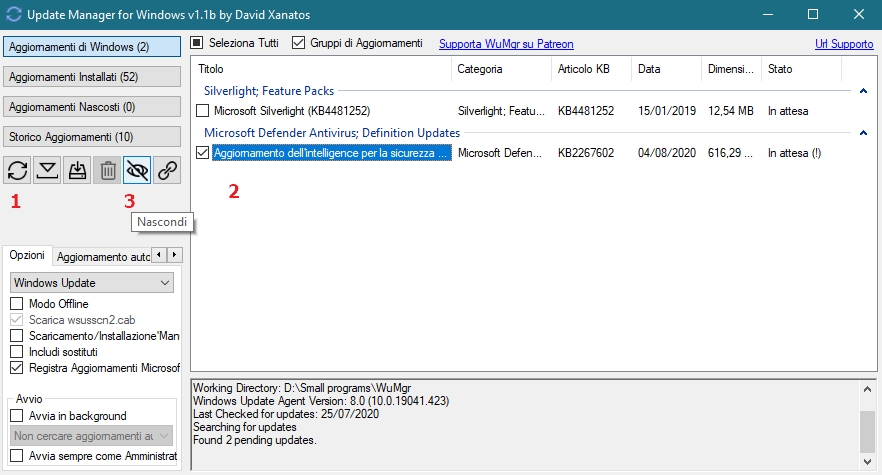882x475 pixels.
Task: Select Aggiornamento dell'intelligence per la sicurezza row
Action: 332,153
